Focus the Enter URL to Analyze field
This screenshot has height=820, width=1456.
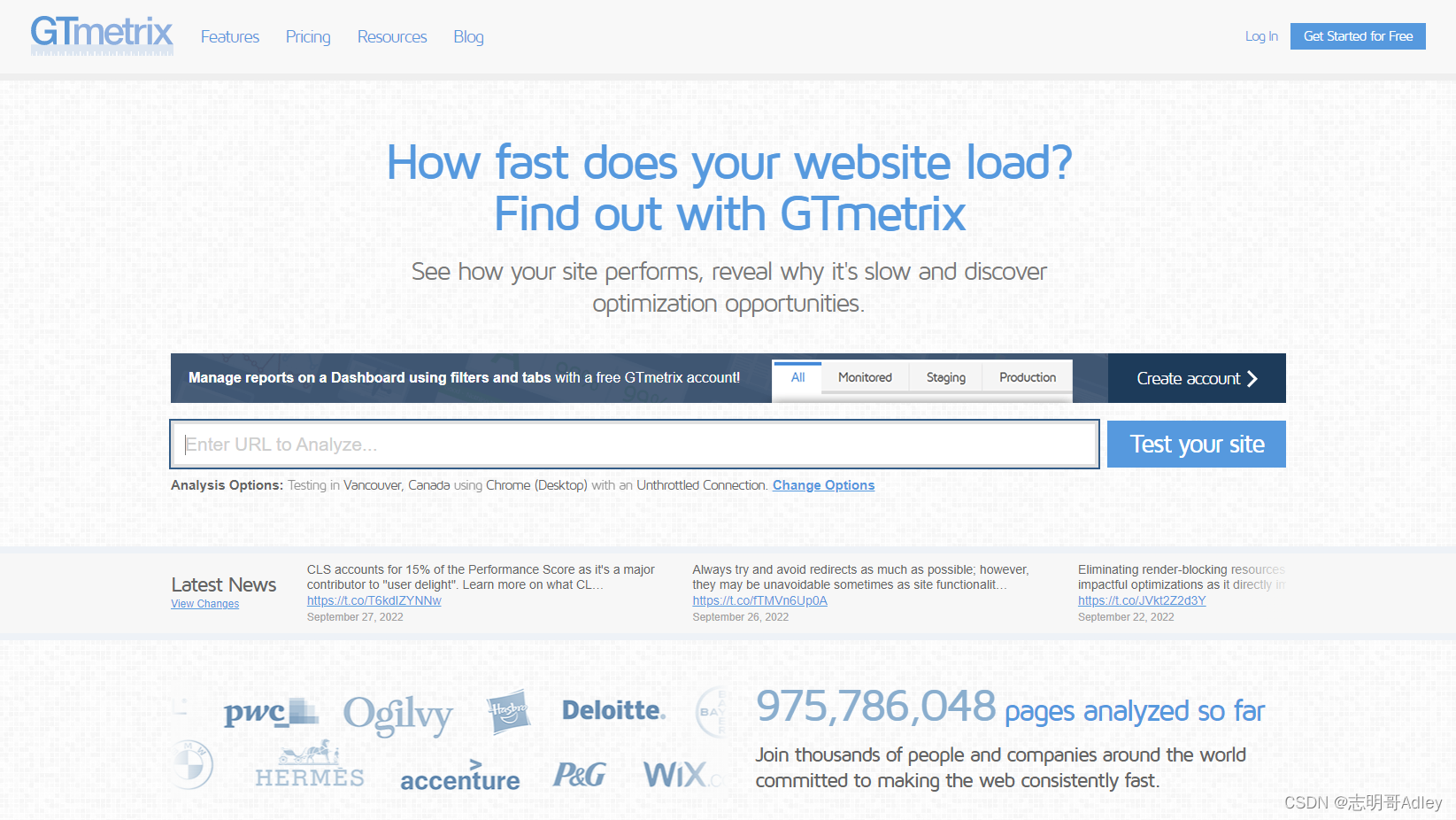[x=635, y=445]
